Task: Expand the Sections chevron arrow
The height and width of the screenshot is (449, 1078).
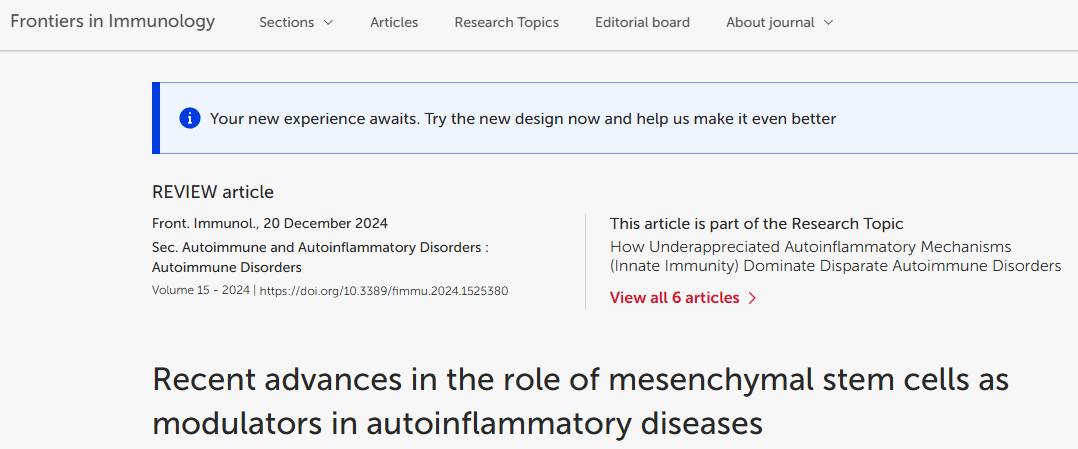Action: click(x=328, y=23)
